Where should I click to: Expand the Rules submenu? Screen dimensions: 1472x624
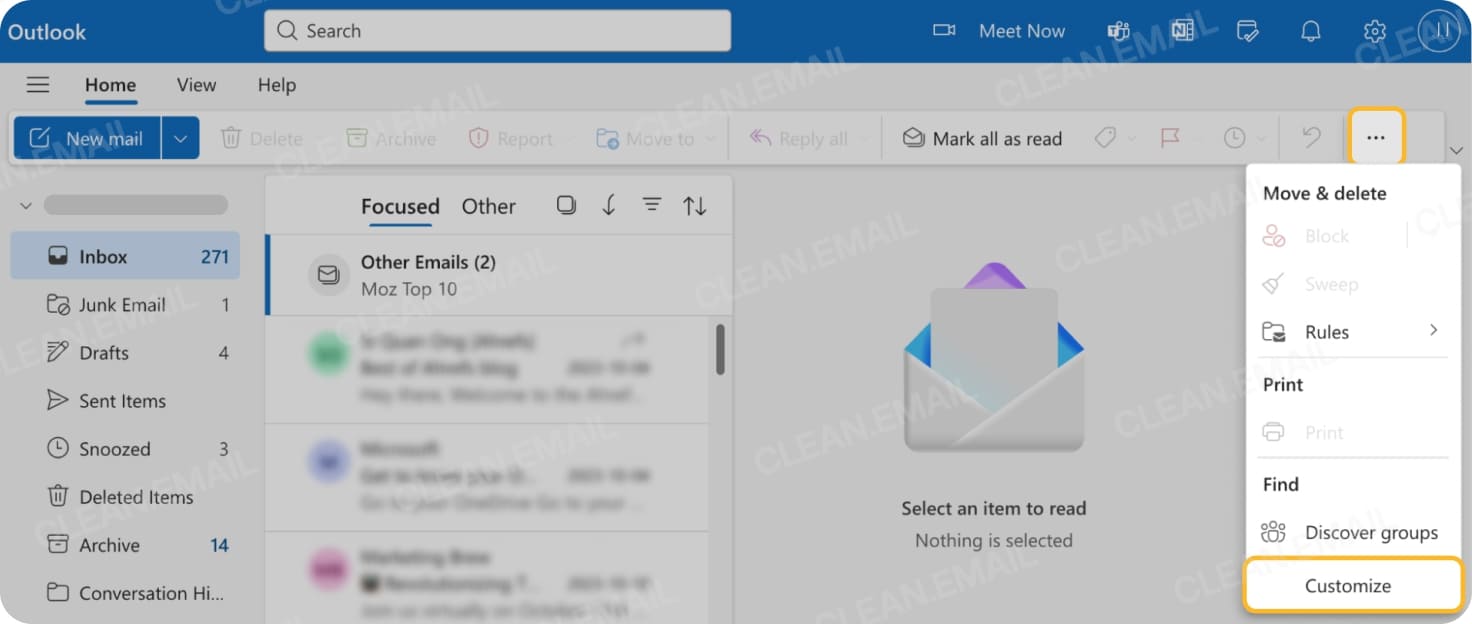pyautogui.click(x=1352, y=331)
